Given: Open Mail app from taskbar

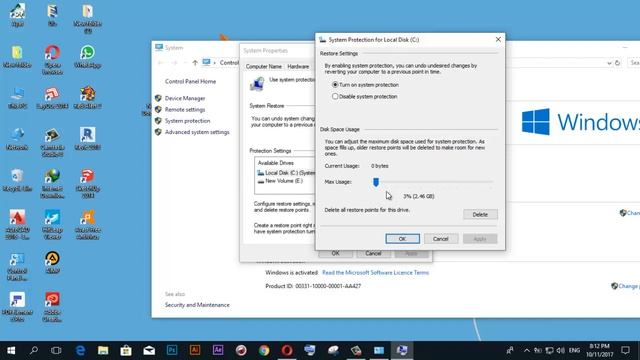Looking at the screenshot, I should [x=149, y=350].
